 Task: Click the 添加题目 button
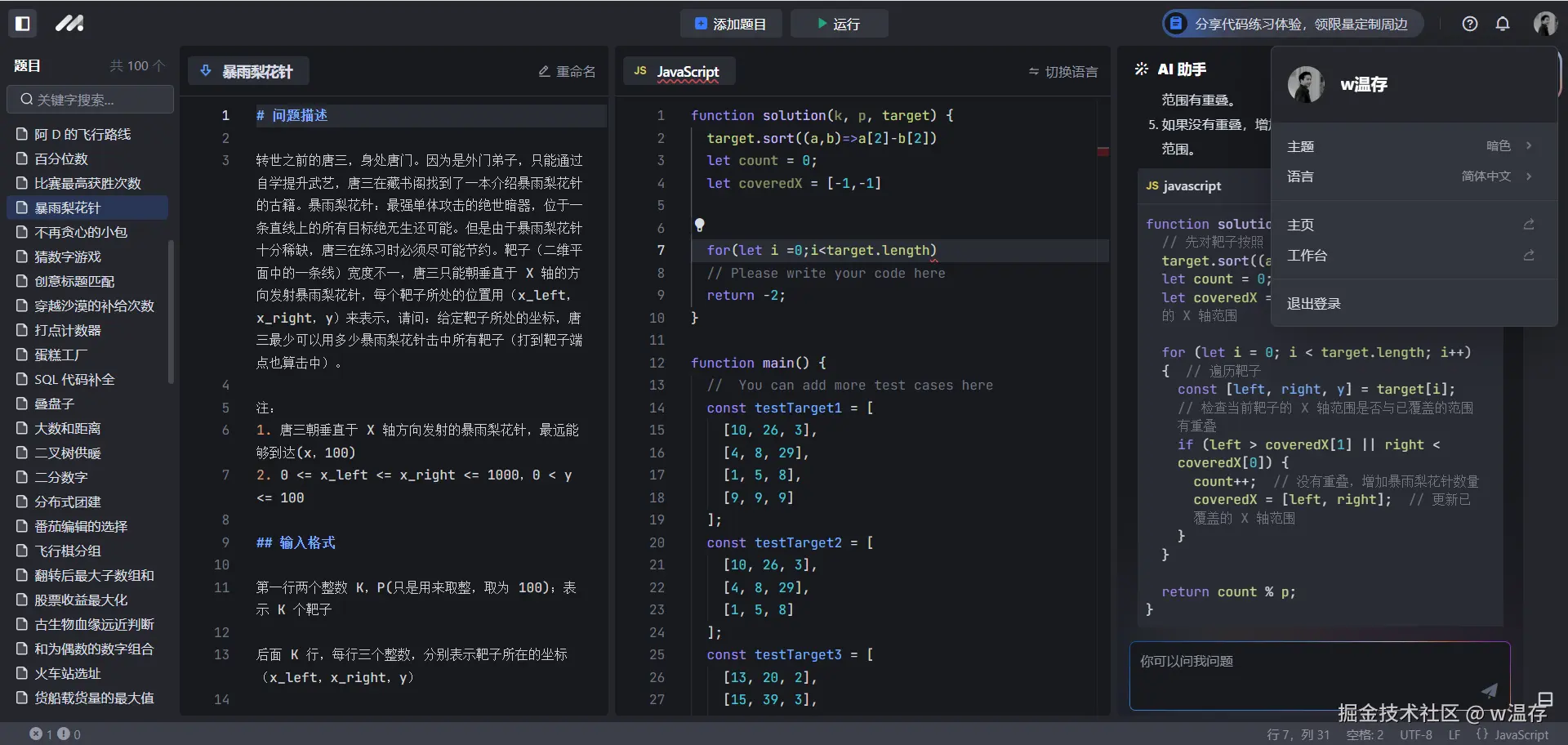pyautogui.click(x=731, y=24)
